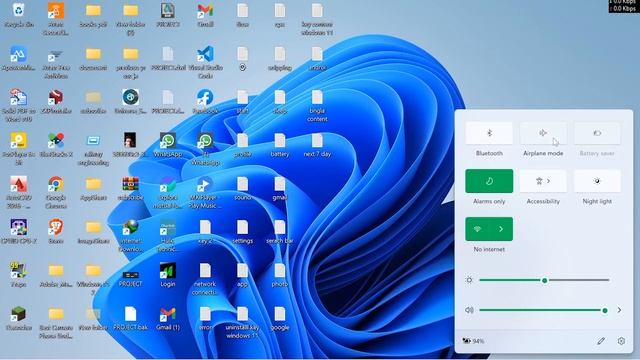Select the Solid PDF to Word shortcut
This screenshot has width=640, height=360.
18,106
